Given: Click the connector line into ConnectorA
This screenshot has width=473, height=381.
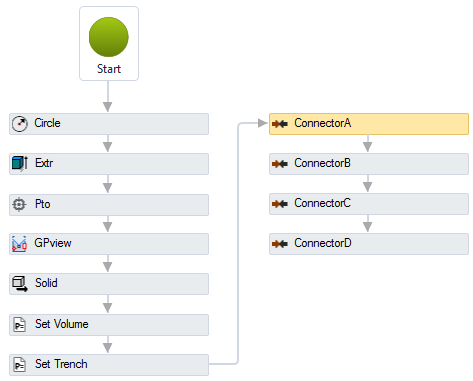Looking at the screenshot, I should [238, 243].
